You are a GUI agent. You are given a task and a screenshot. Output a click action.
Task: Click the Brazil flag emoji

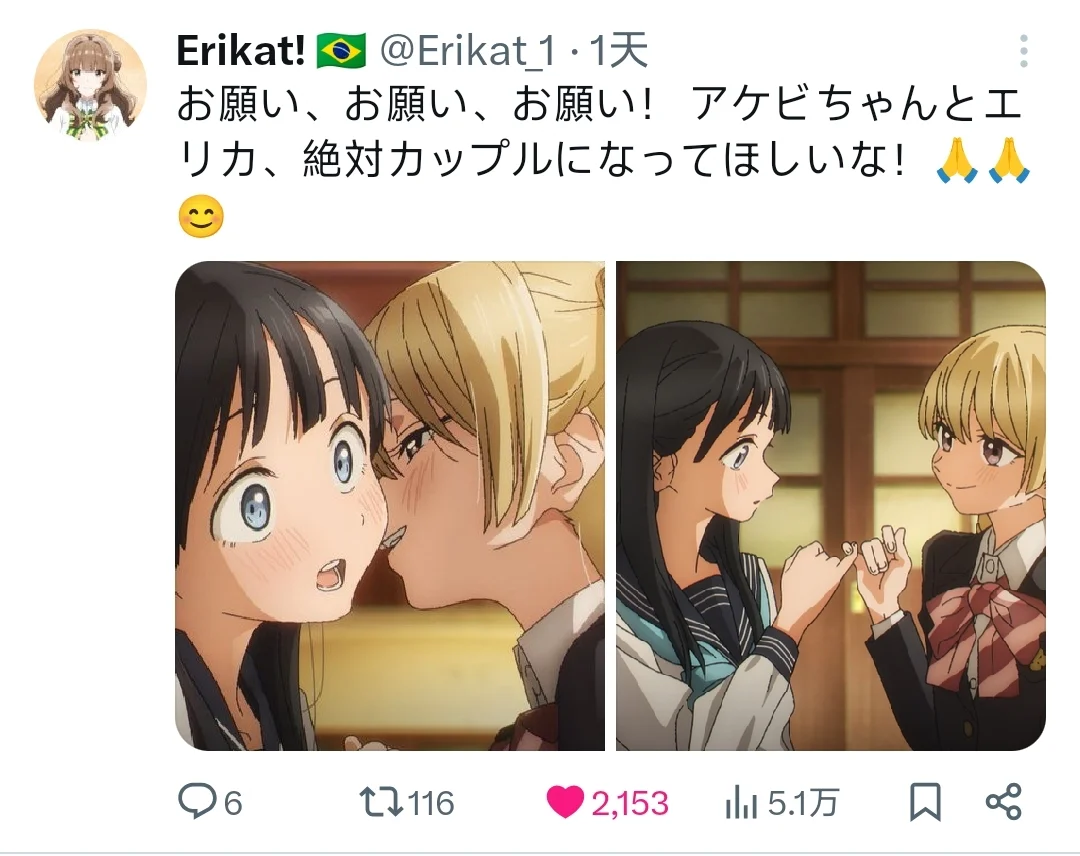[341, 52]
